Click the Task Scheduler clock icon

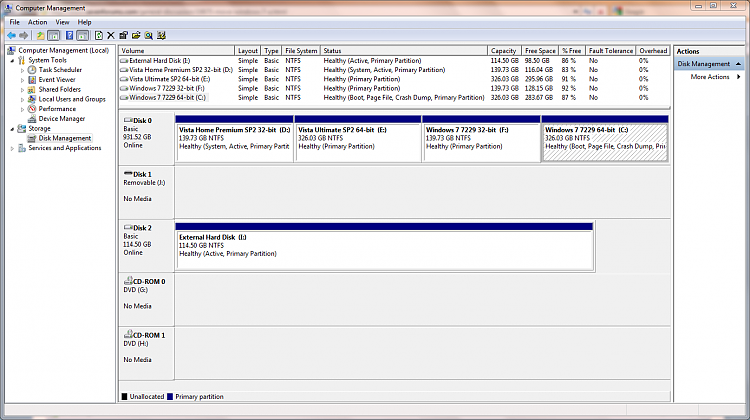coord(32,70)
